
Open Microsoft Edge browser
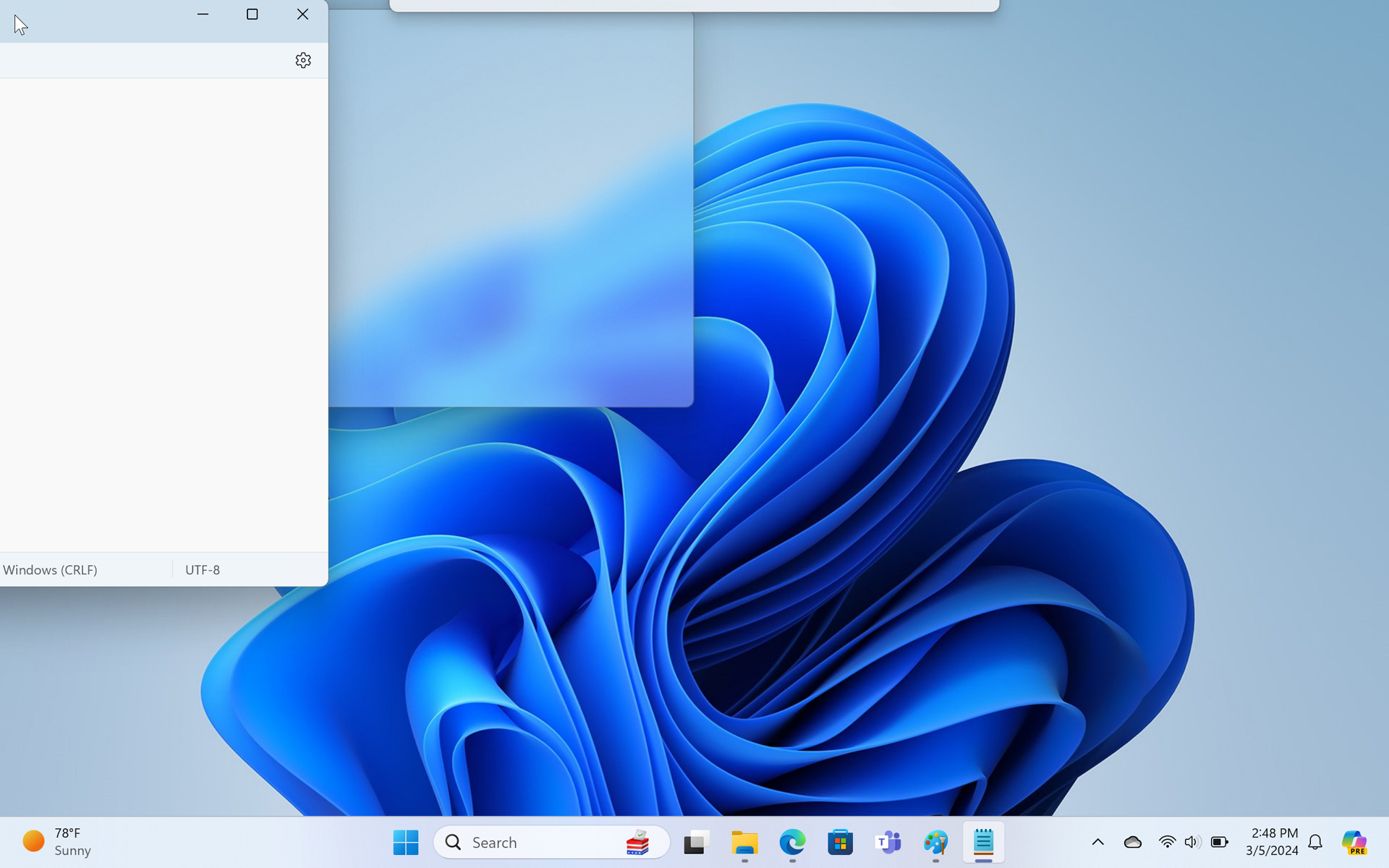pyautogui.click(x=792, y=842)
